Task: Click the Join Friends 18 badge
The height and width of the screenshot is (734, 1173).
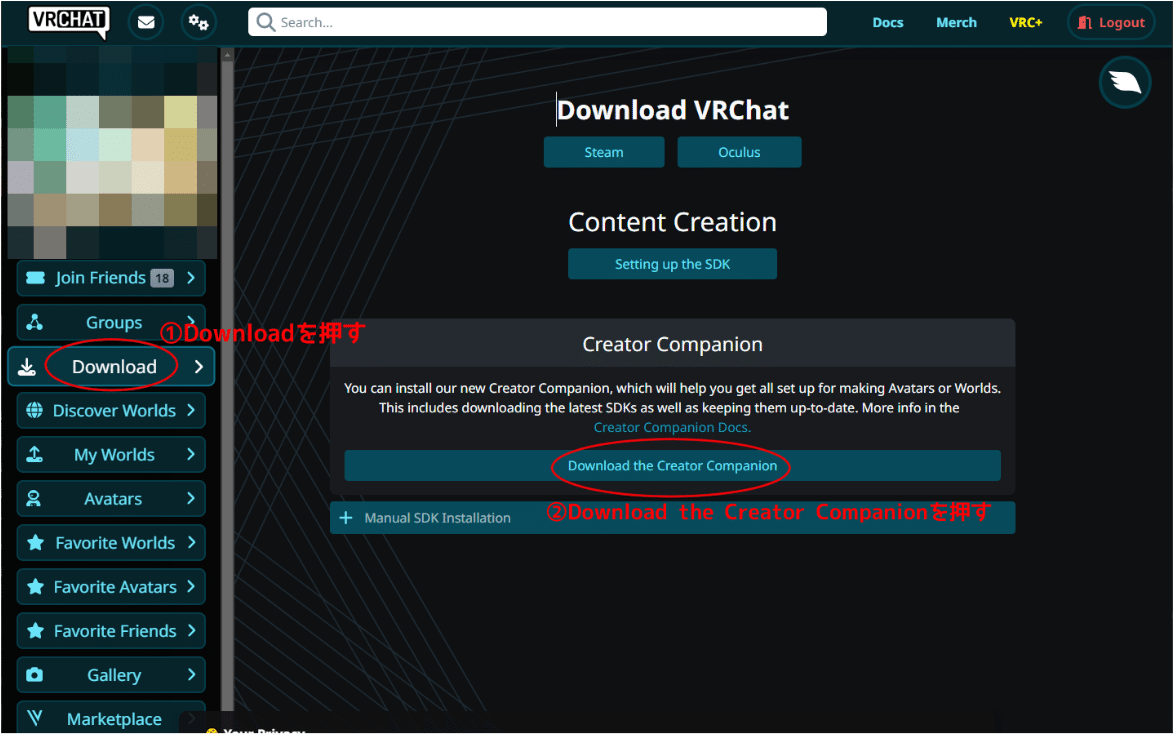Action: click(x=162, y=278)
